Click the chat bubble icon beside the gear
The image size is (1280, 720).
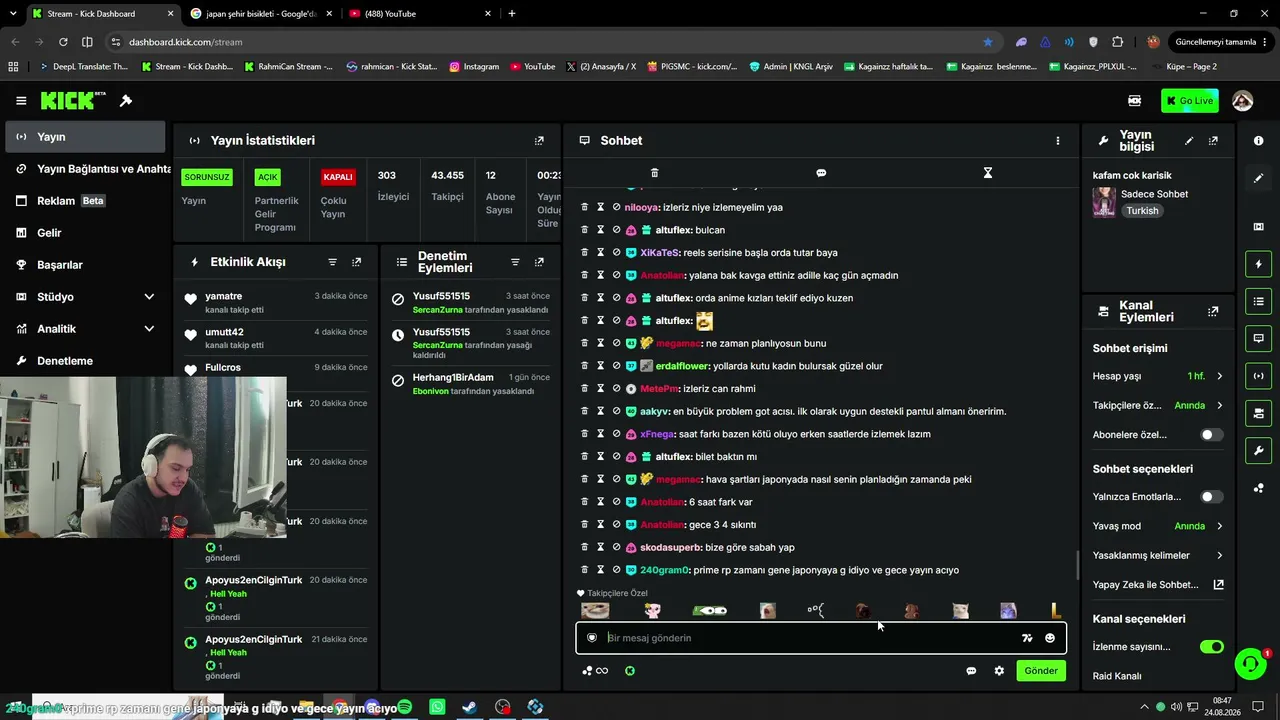[x=971, y=671]
